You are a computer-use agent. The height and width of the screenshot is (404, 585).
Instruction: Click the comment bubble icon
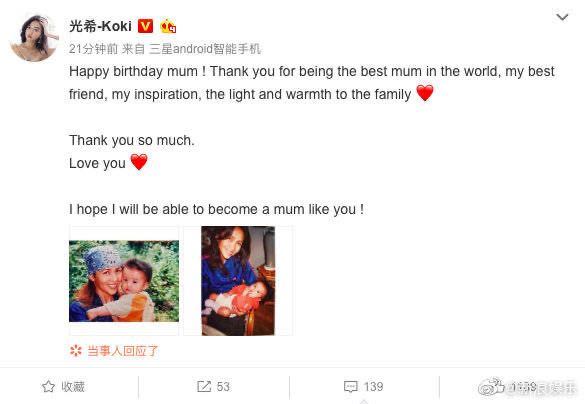click(351, 387)
